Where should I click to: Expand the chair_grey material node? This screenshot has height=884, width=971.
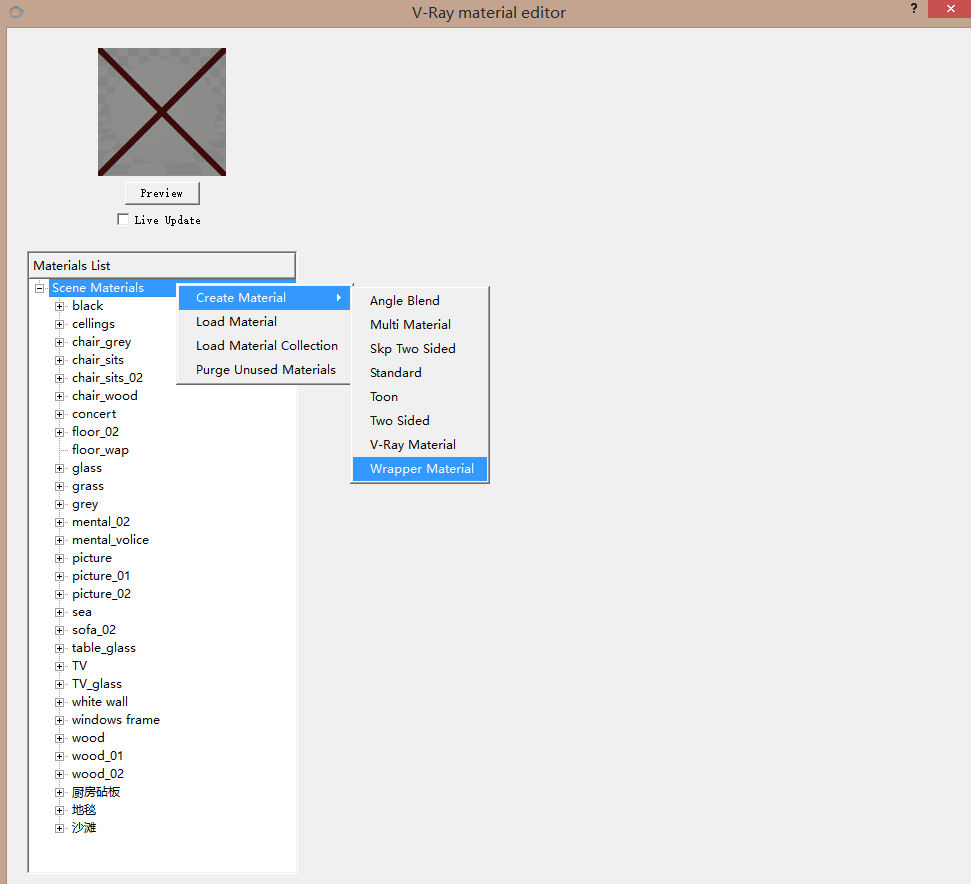[59, 342]
